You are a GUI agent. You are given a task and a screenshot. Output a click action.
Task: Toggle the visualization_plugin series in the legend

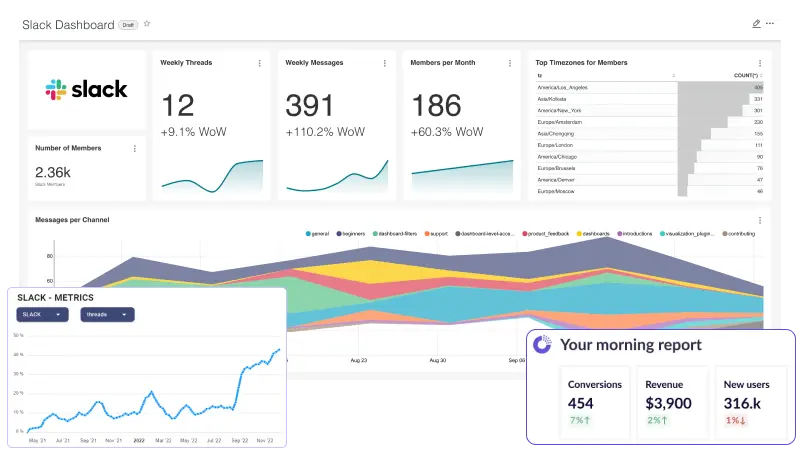tap(687, 234)
